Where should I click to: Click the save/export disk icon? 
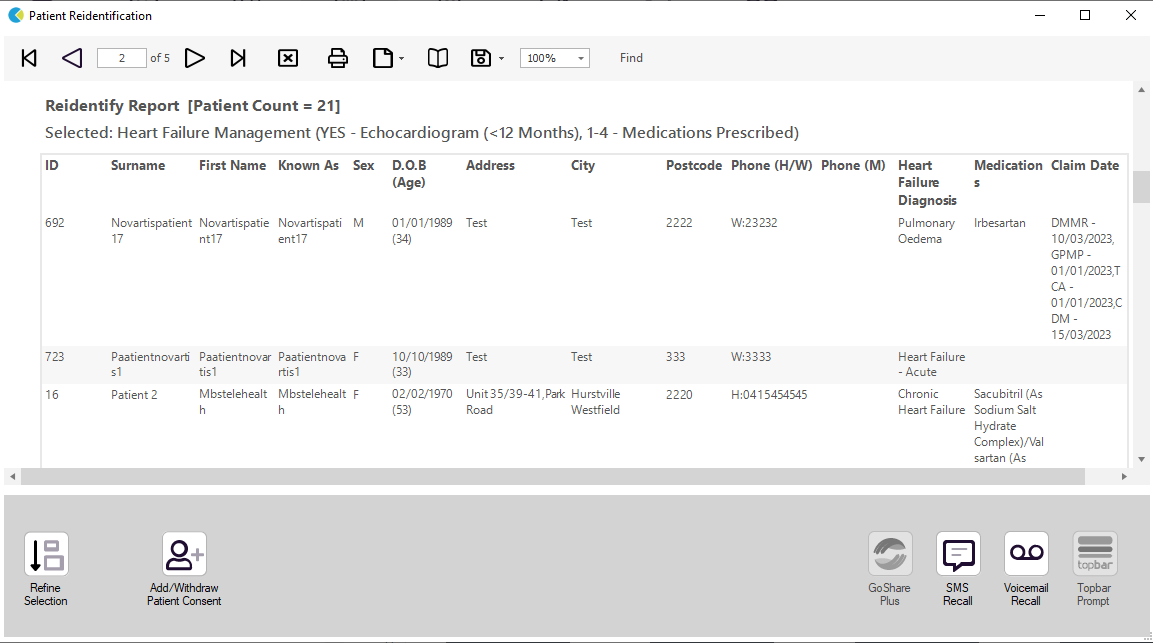click(480, 58)
